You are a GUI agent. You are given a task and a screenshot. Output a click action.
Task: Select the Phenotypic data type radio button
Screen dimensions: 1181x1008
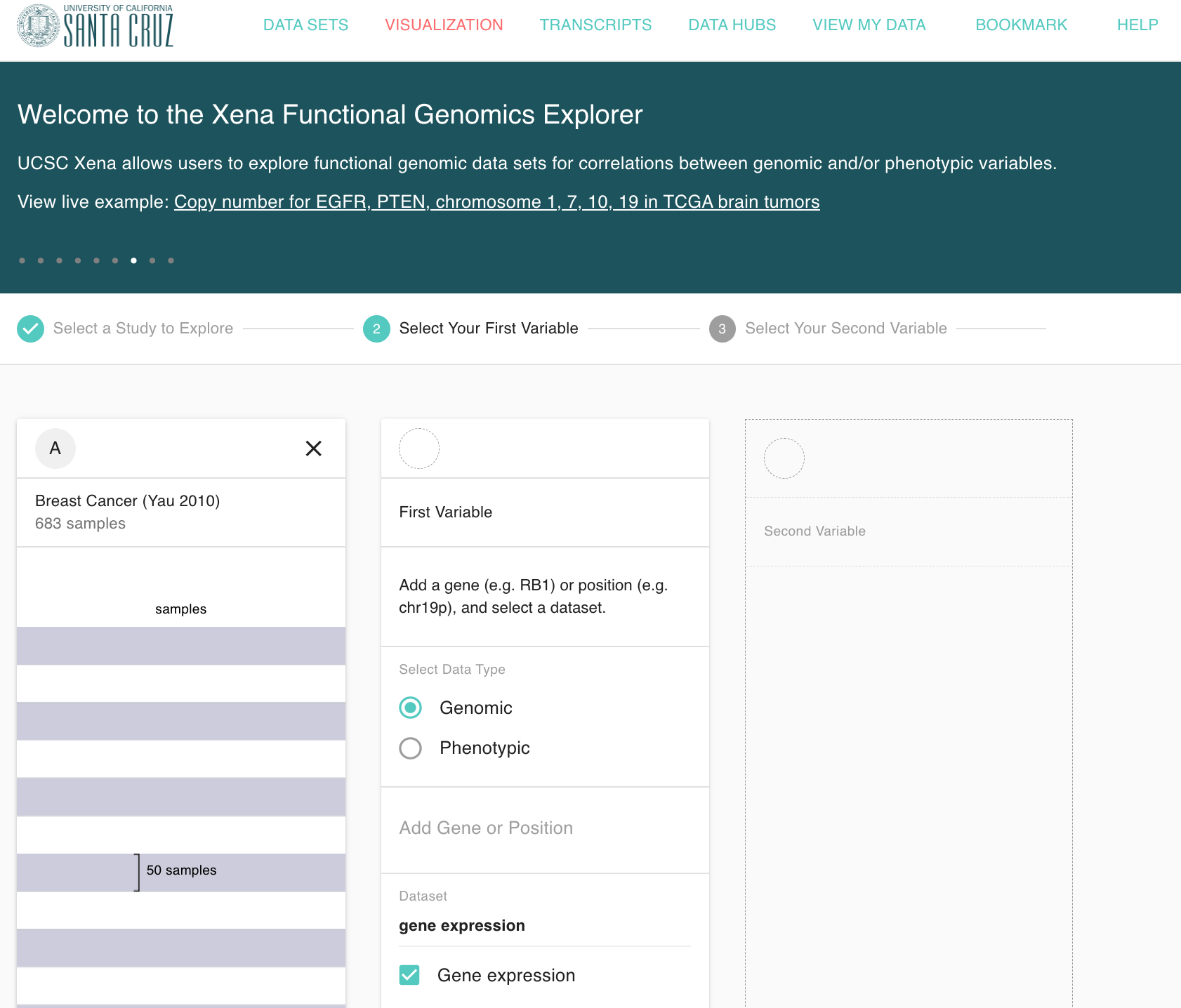pos(410,748)
